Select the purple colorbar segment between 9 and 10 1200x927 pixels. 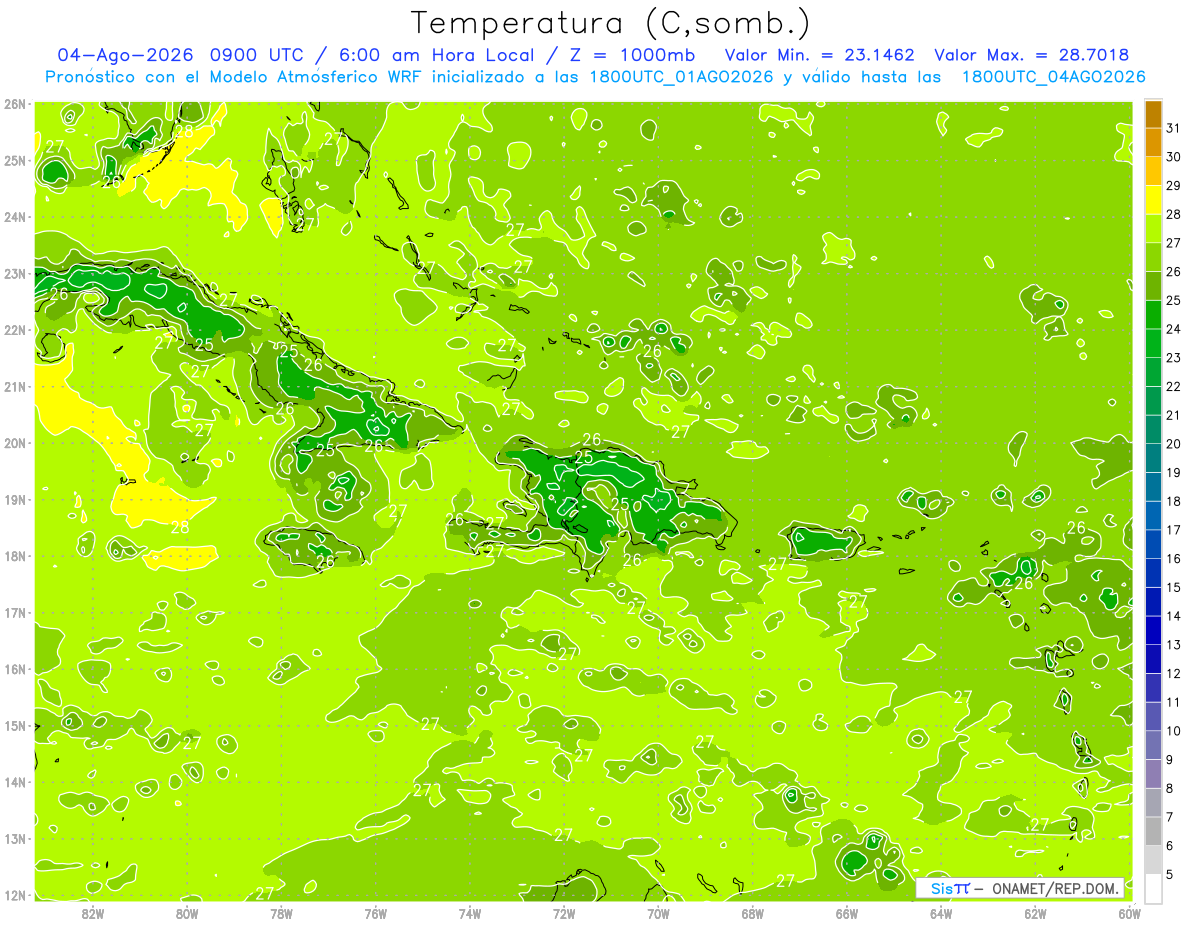tap(1152, 744)
